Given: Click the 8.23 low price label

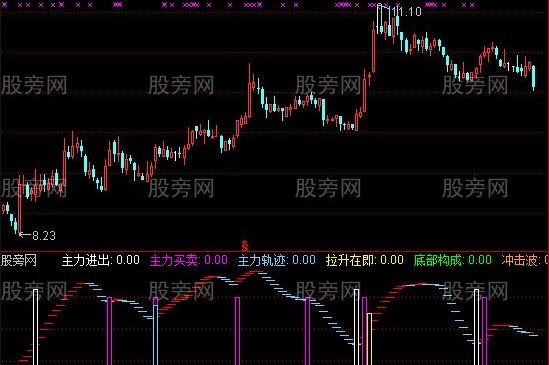Looking at the screenshot, I should [44, 235].
